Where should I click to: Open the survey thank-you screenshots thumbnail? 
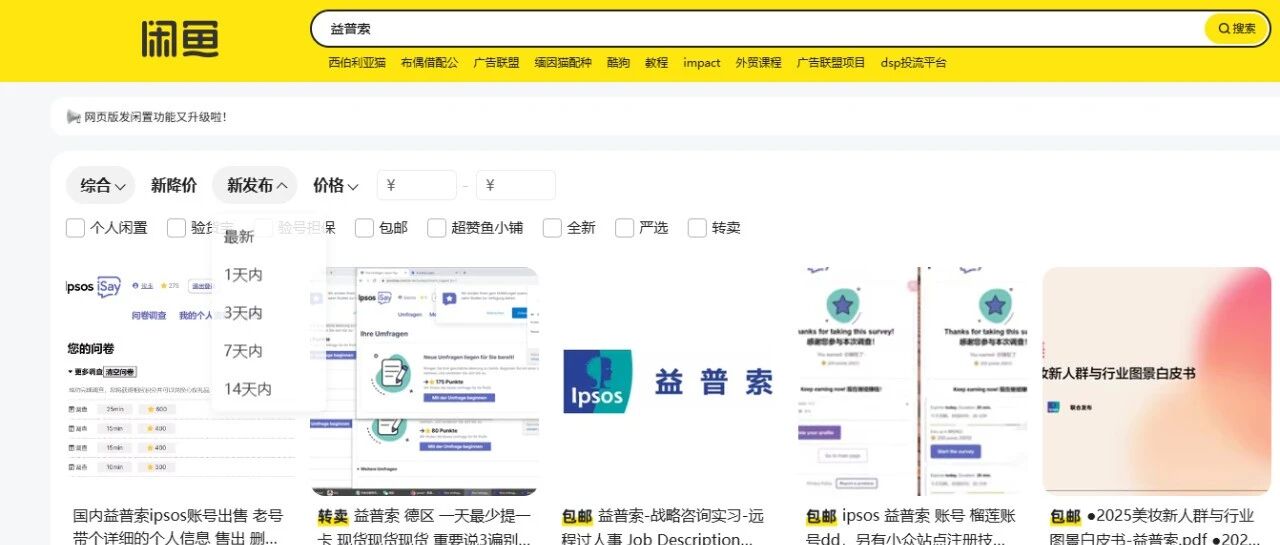(x=912, y=381)
